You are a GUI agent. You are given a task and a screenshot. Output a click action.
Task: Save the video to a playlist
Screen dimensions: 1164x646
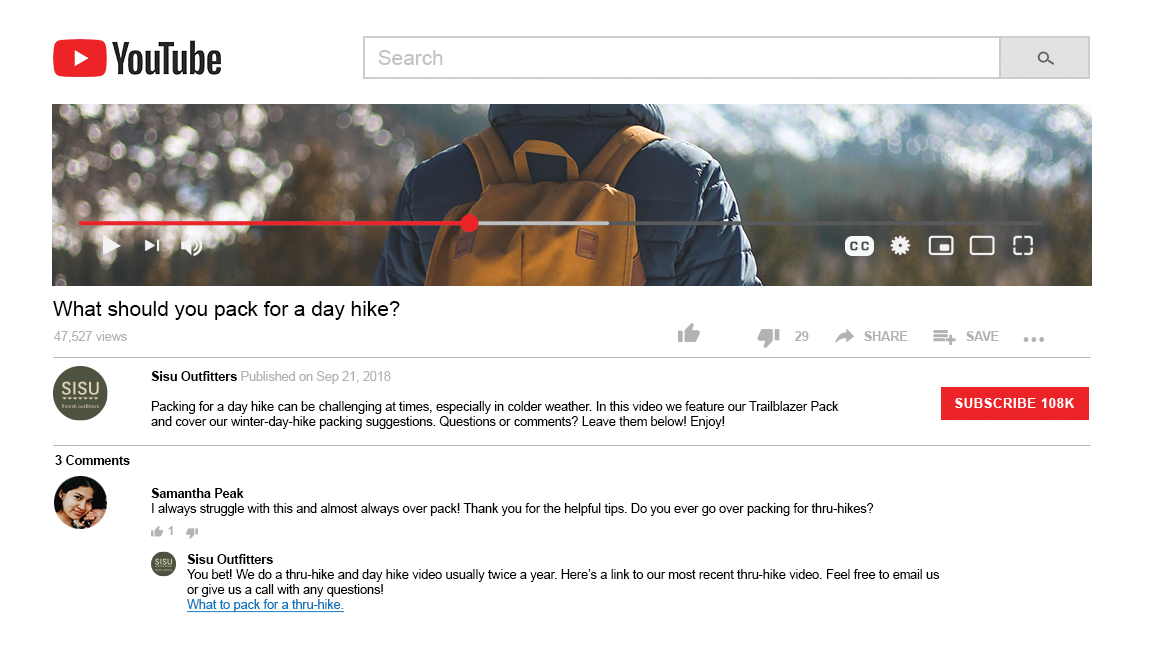(x=965, y=337)
